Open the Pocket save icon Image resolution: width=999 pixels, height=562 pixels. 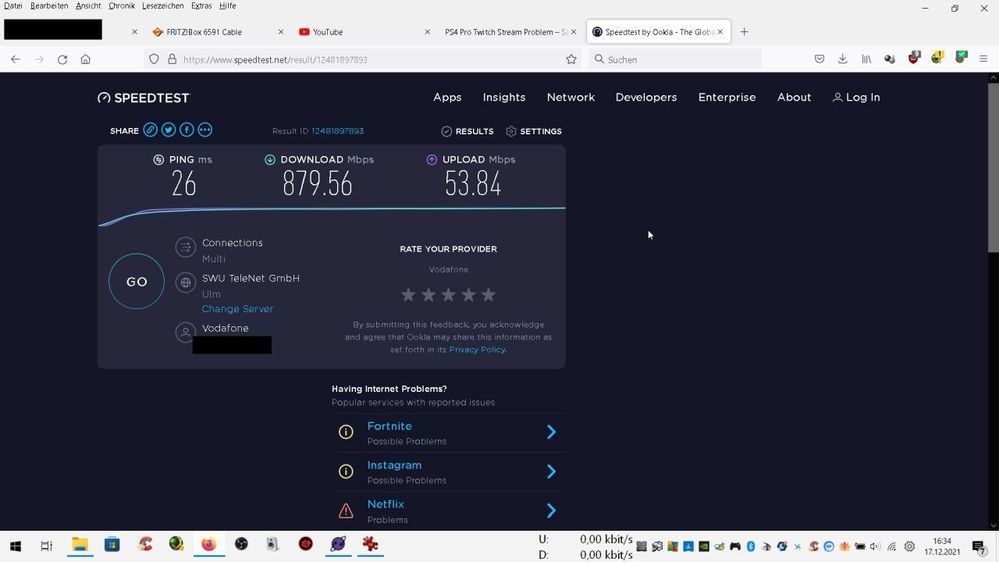[x=819, y=59]
